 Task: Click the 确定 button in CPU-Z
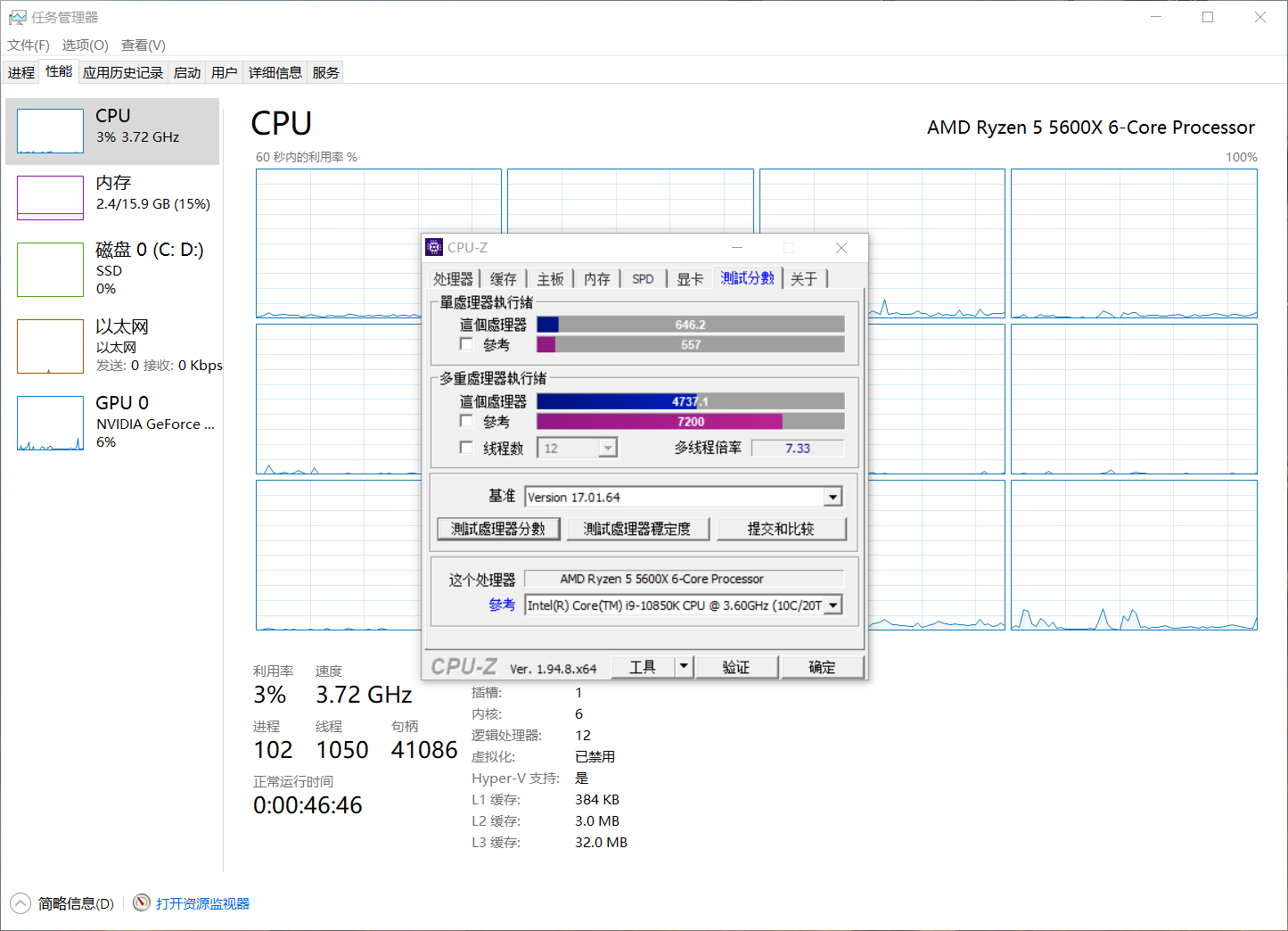tap(822, 666)
